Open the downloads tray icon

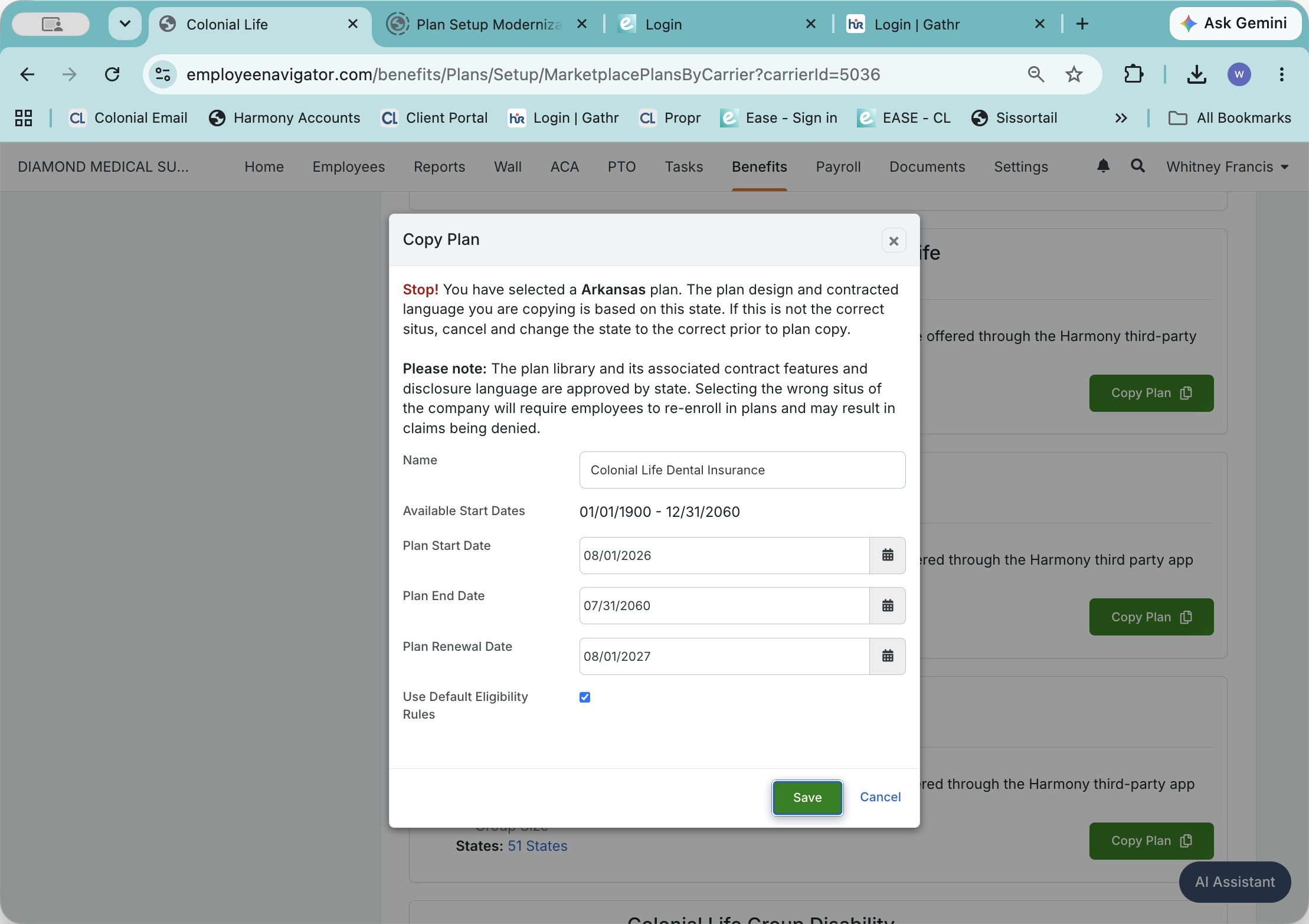pos(1197,74)
